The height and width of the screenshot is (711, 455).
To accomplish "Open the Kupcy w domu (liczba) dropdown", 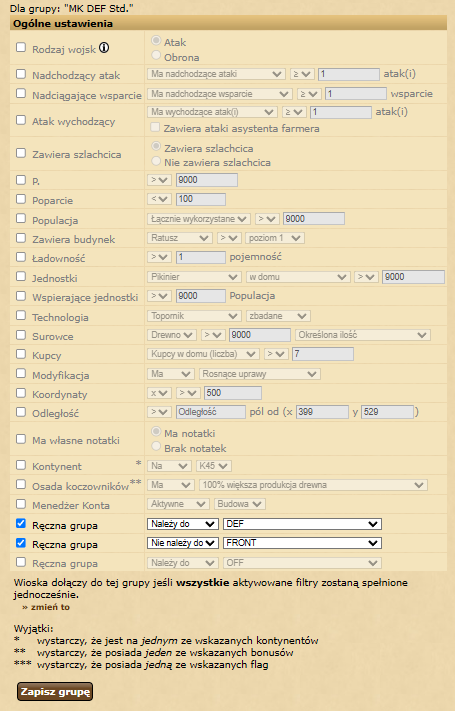I will (x=203, y=354).
